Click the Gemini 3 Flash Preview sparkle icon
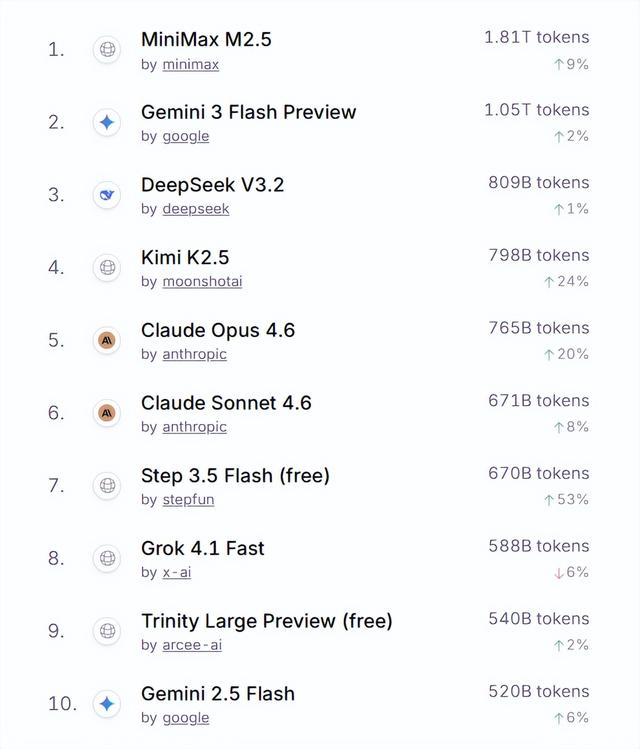This screenshot has width=640, height=749. click(x=107, y=122)
